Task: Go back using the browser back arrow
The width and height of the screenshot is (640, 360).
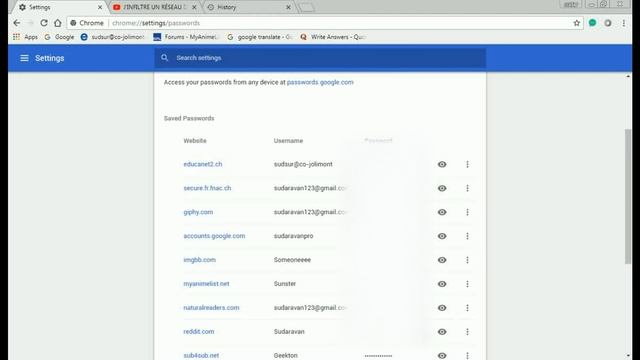Action: [17, 23]
